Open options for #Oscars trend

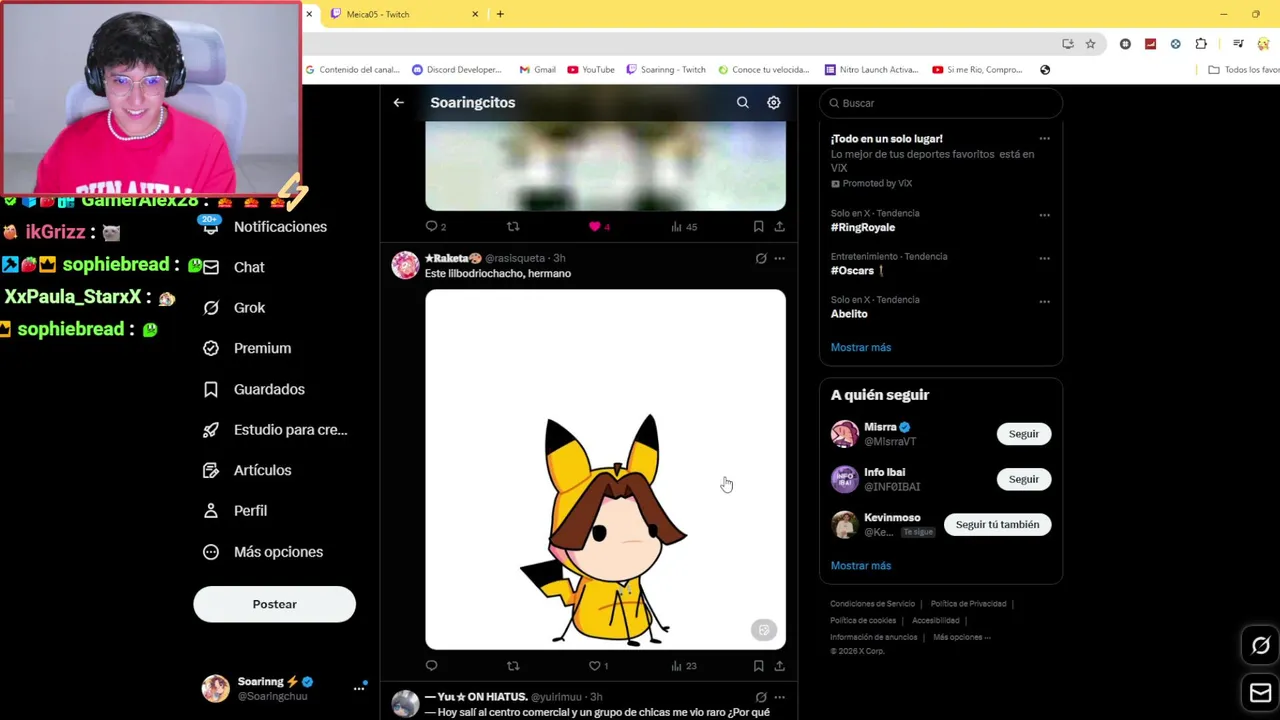[x=1044, y=258]
